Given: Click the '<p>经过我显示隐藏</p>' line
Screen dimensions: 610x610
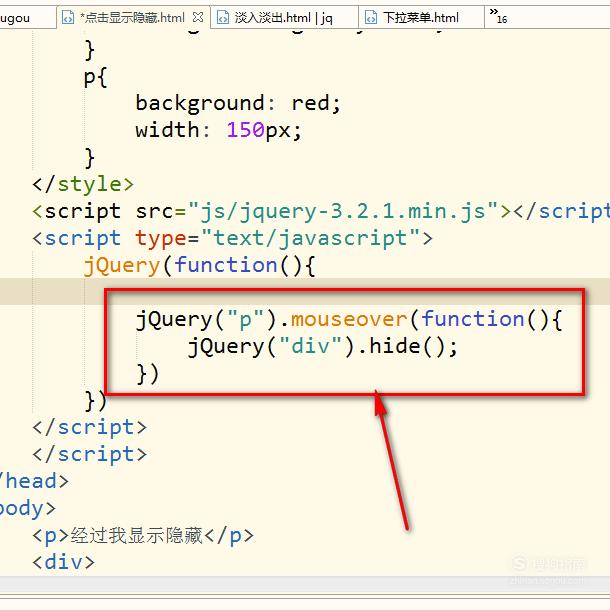Looking at the screenshot, I should [143, 536].
